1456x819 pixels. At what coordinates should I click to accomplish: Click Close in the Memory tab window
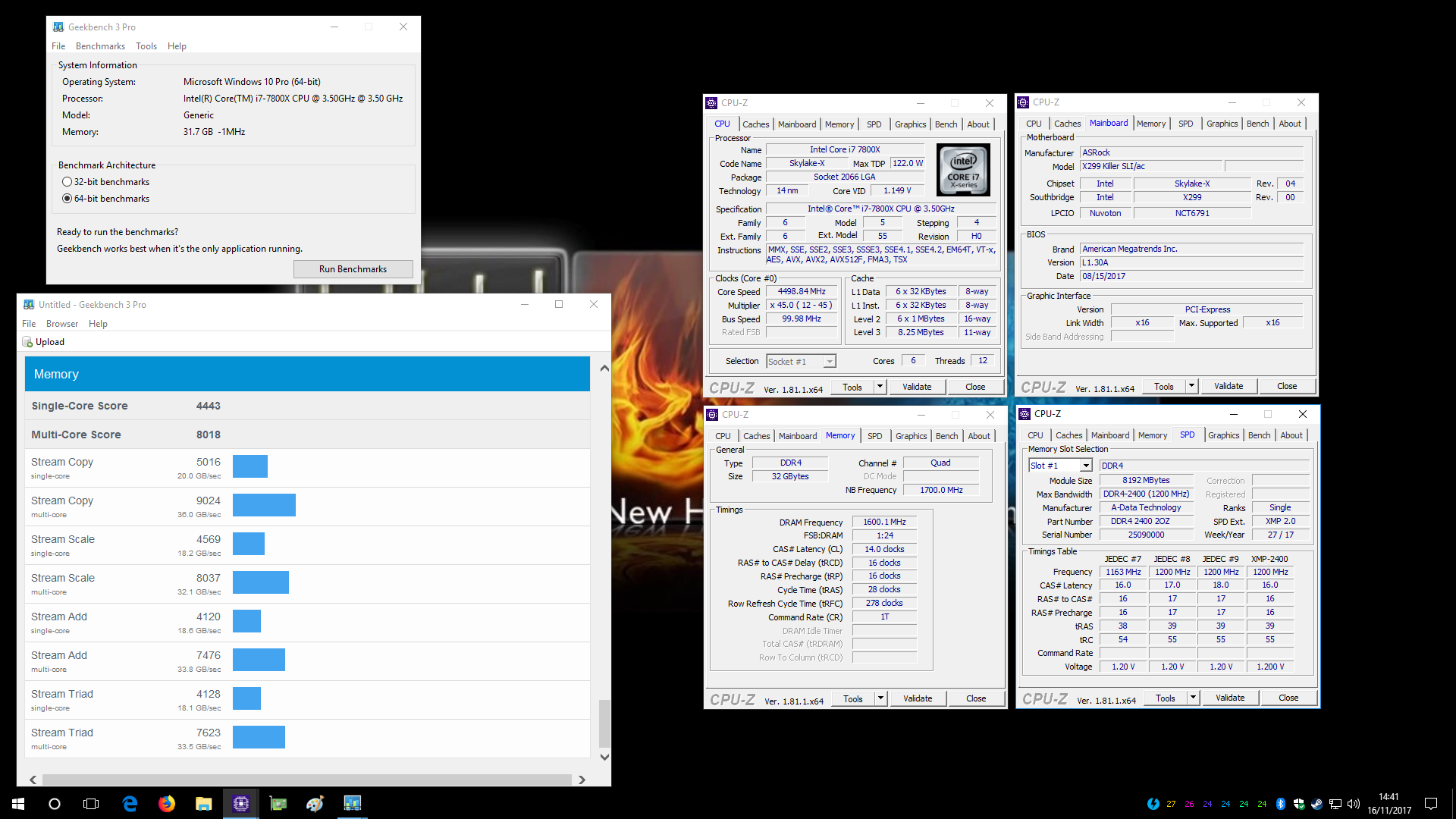(x=976, y=698)
